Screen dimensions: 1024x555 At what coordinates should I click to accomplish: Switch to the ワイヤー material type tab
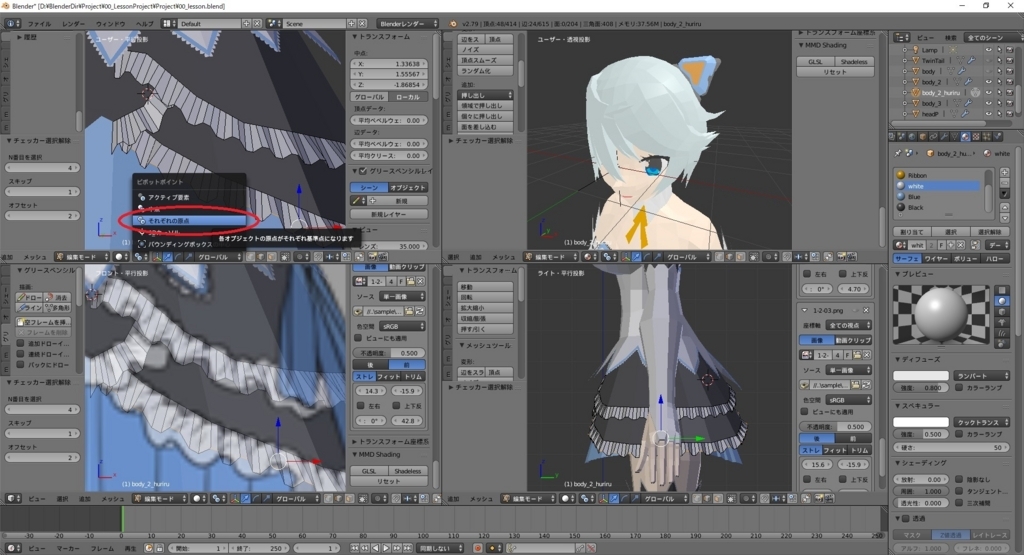(x=936, y=259)
